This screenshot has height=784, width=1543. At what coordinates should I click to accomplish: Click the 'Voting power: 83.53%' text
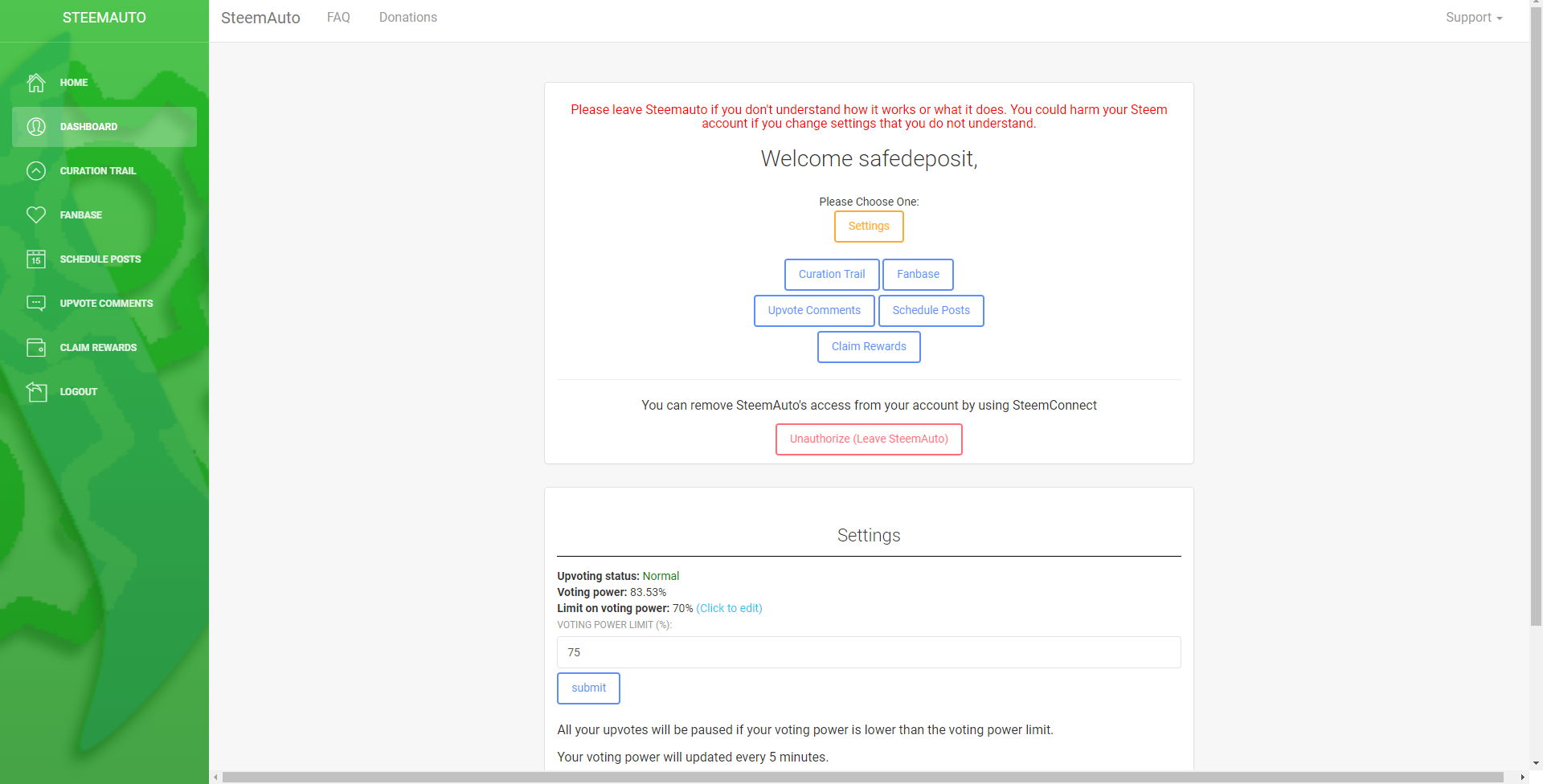click(612, 592)
